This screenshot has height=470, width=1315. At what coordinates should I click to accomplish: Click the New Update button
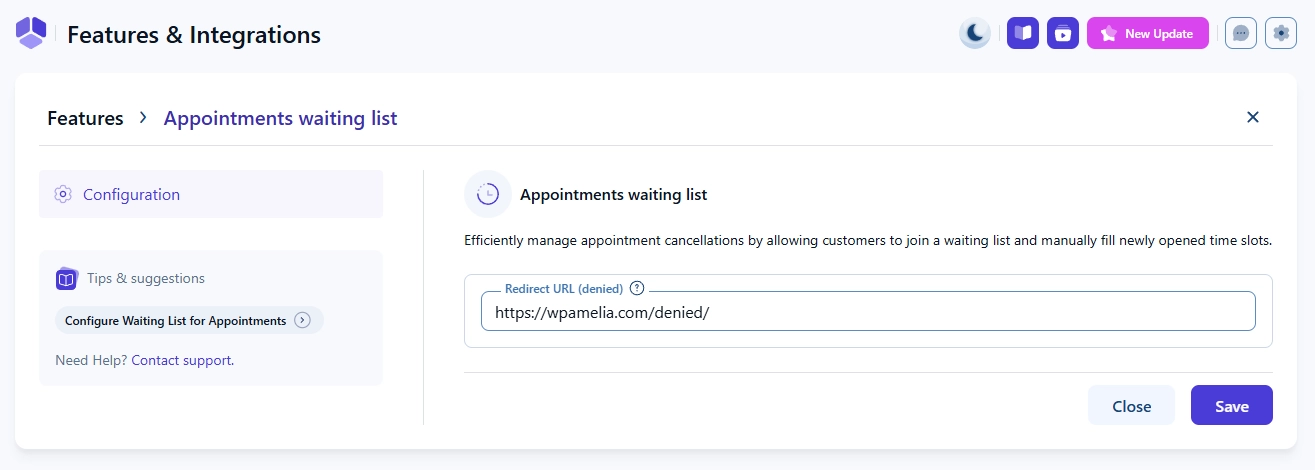click(x=1147, y=33)
